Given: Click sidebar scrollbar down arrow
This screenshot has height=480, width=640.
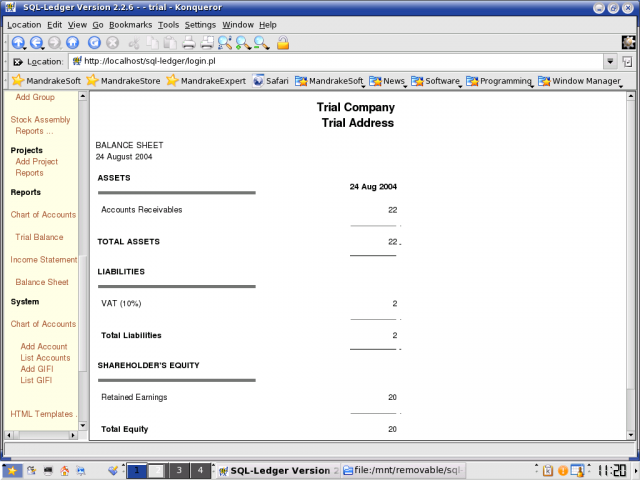Looking at the screenshot, I should point(82,426).
